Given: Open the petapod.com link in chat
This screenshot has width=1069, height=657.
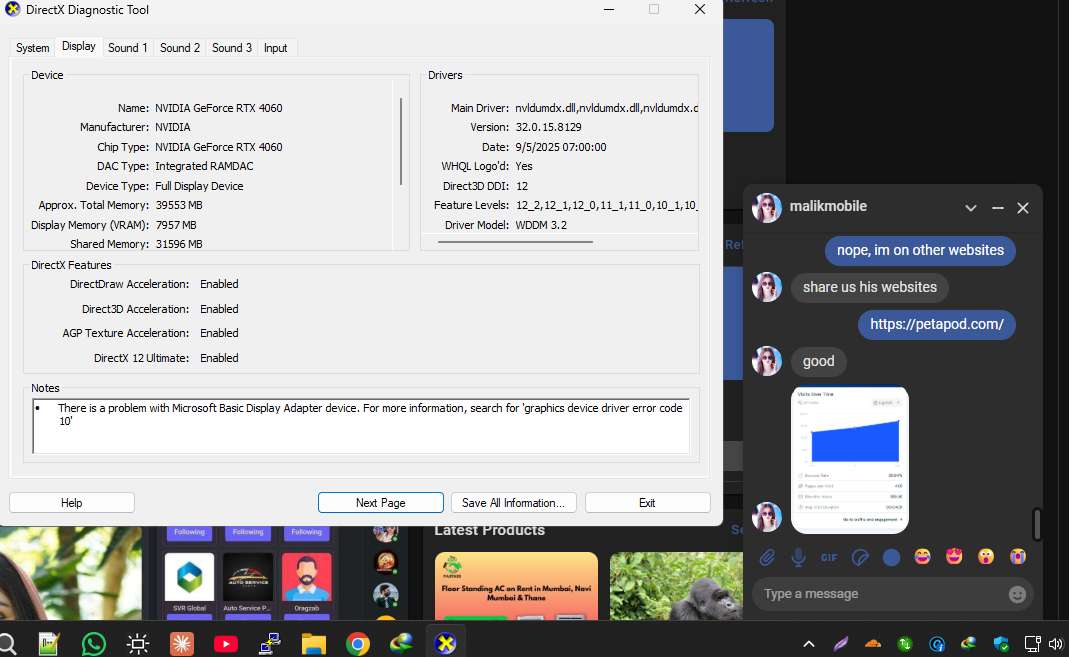Looking at the screenshot, I should click(x=936, y=324).
